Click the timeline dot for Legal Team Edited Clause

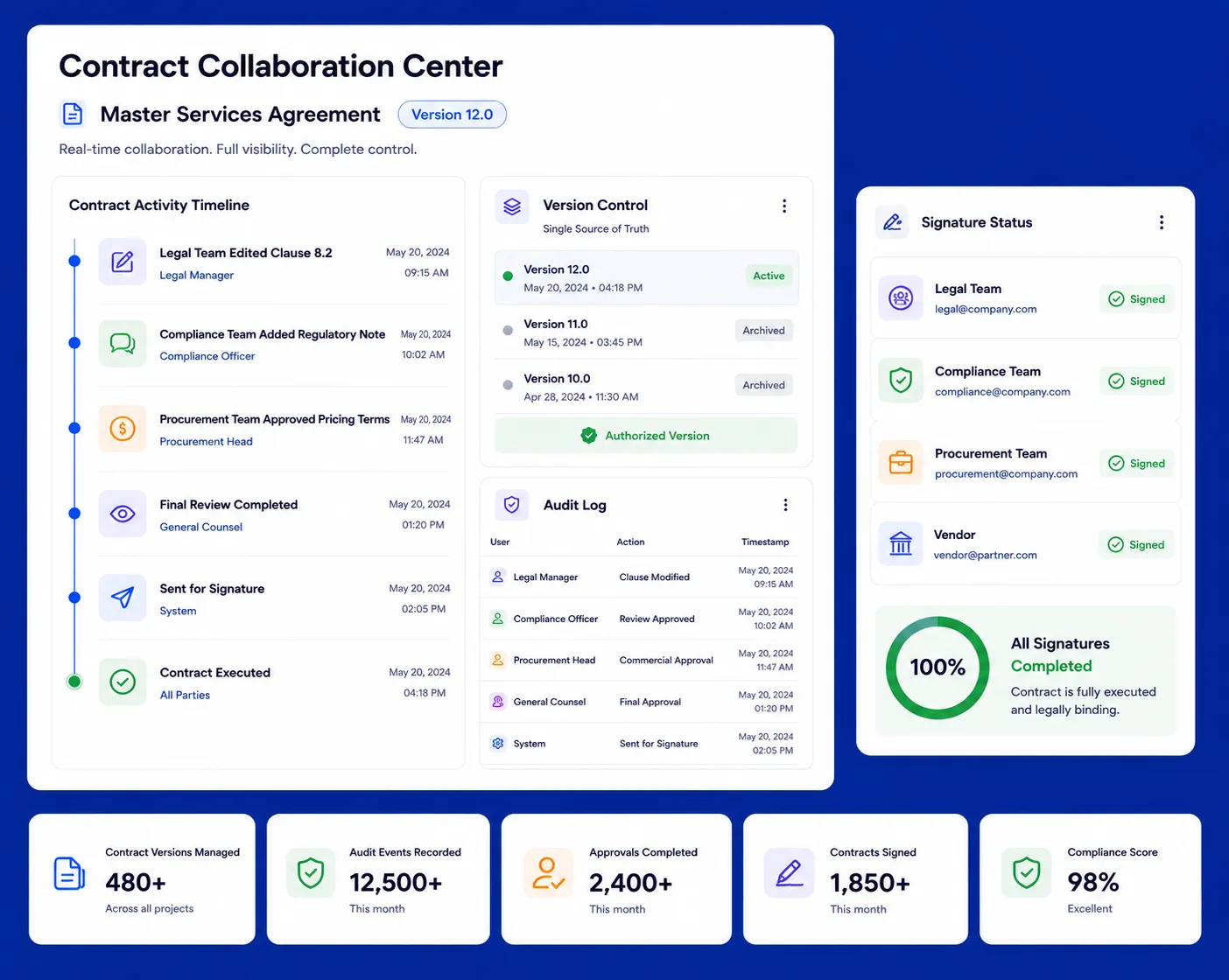[x=74, y=261]
